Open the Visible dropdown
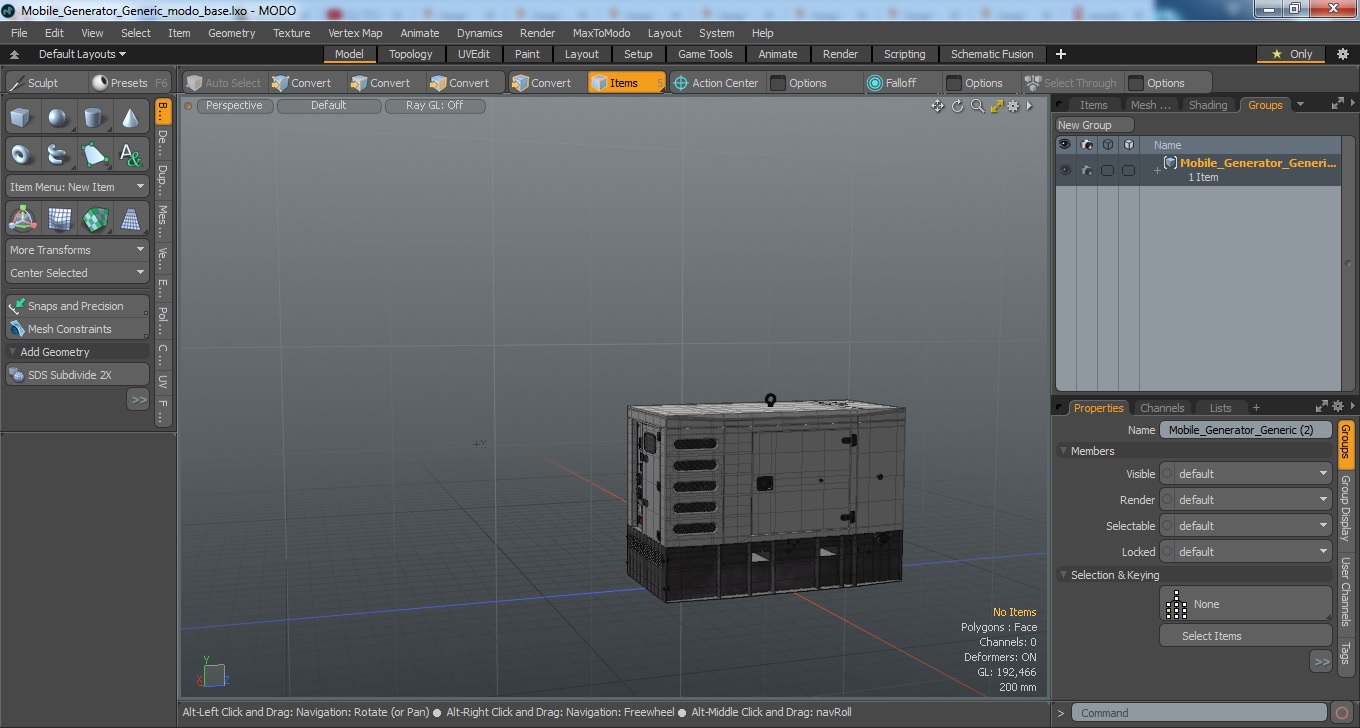Screen dimensions: 1360x728 (1246, 474)
